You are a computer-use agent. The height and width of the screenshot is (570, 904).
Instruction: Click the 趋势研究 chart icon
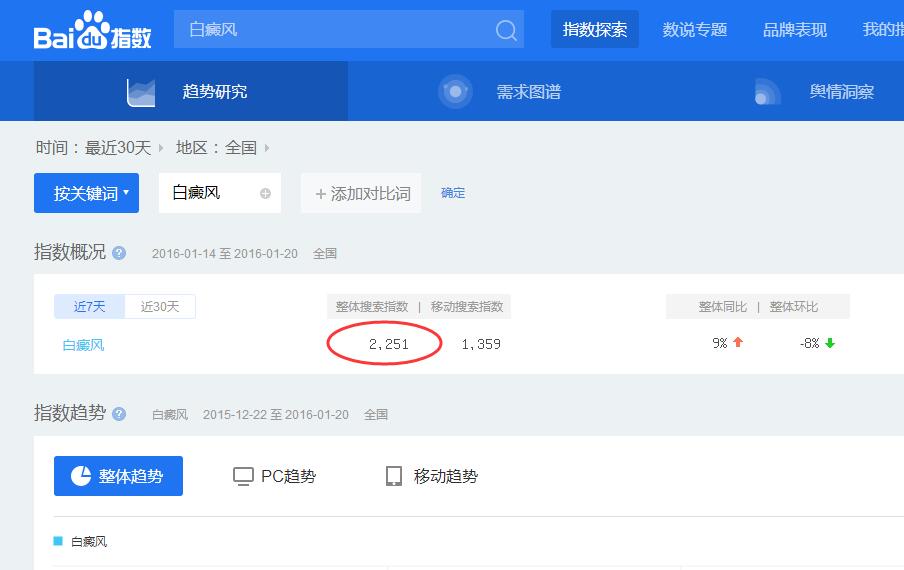[141, 92]
